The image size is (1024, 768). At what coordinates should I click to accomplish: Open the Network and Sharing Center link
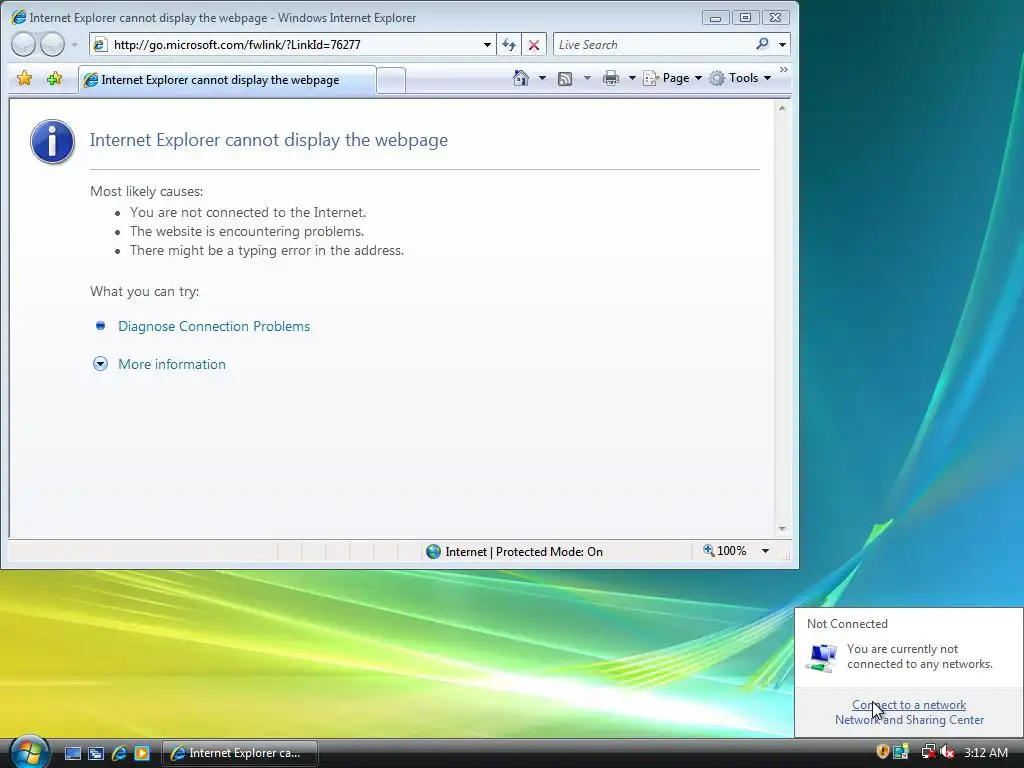(x=909, y=720)
